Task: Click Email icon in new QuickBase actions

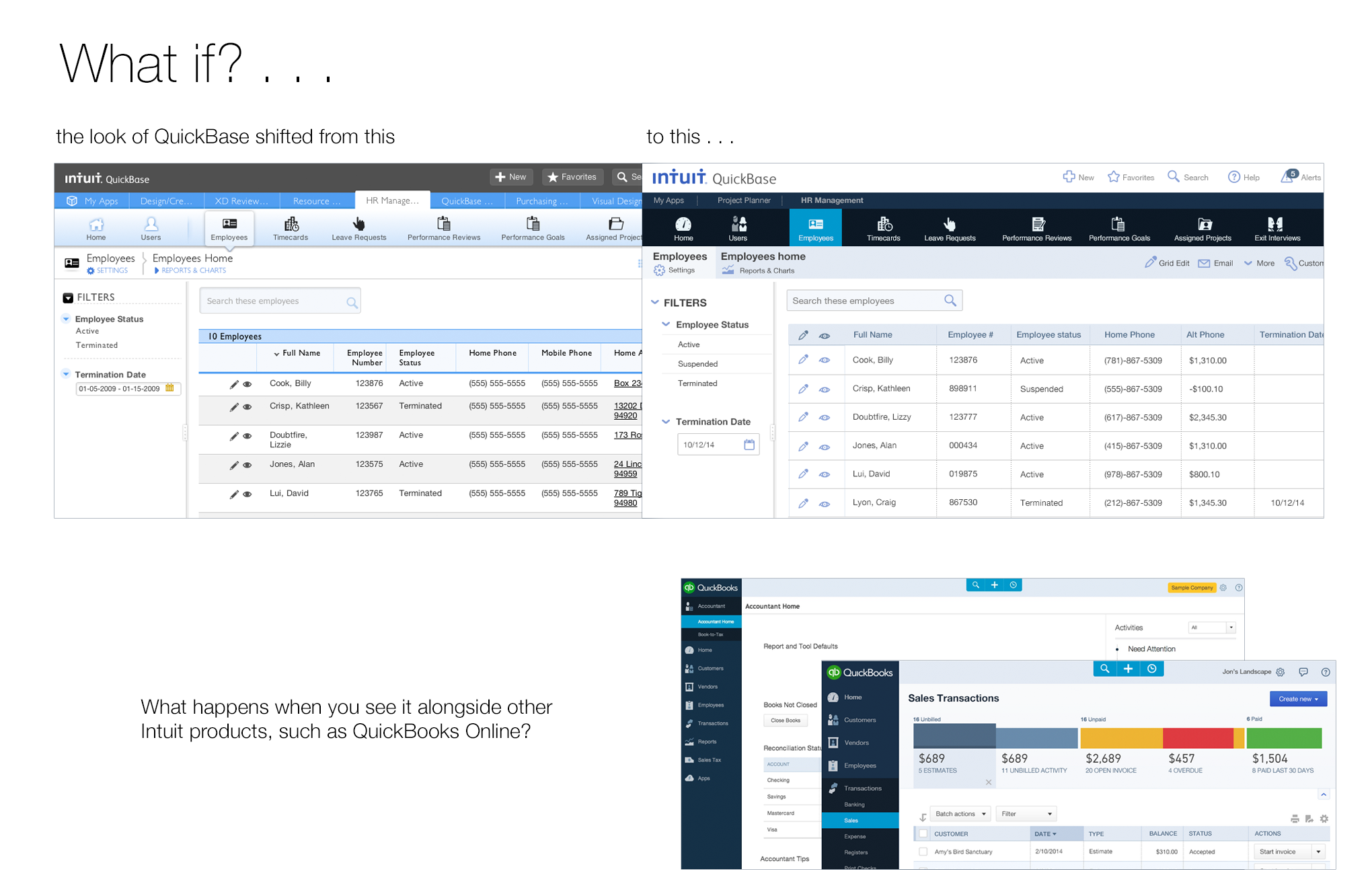Action: pos(1204,263)
